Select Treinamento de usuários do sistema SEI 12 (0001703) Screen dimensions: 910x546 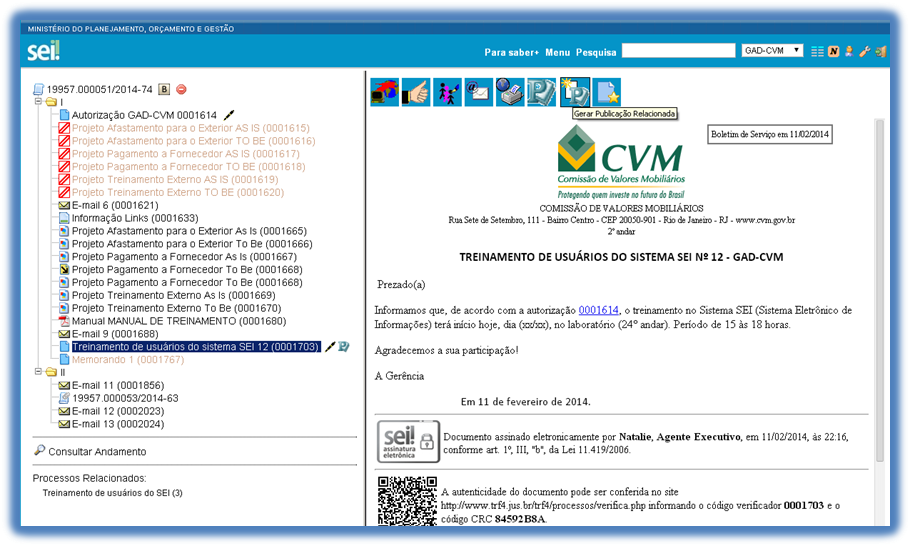pyautogui.click(x=196, y=347)
